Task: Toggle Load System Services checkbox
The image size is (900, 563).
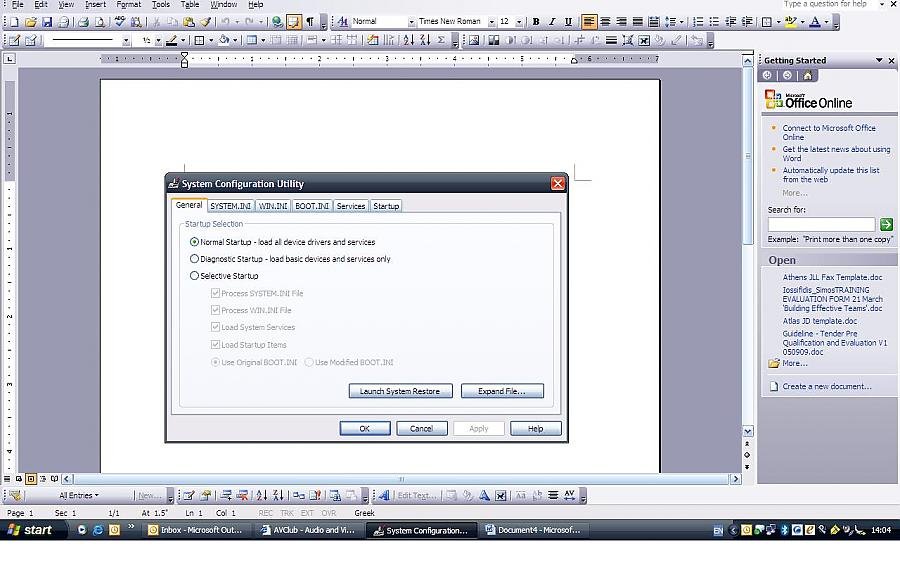Action: pos(215,327)
